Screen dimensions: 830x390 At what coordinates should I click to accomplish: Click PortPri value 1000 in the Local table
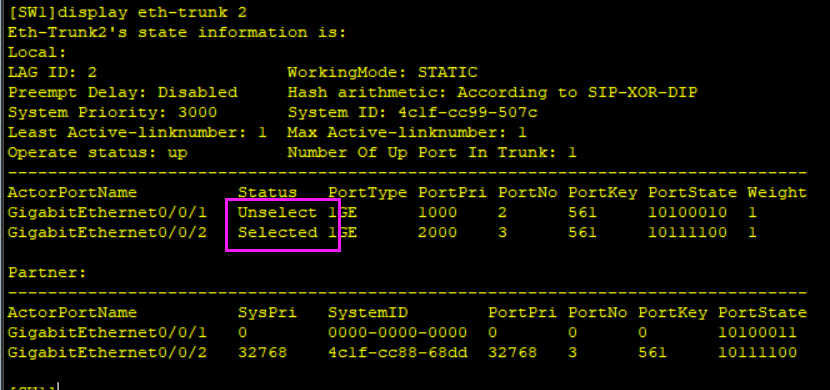(437, 212)
